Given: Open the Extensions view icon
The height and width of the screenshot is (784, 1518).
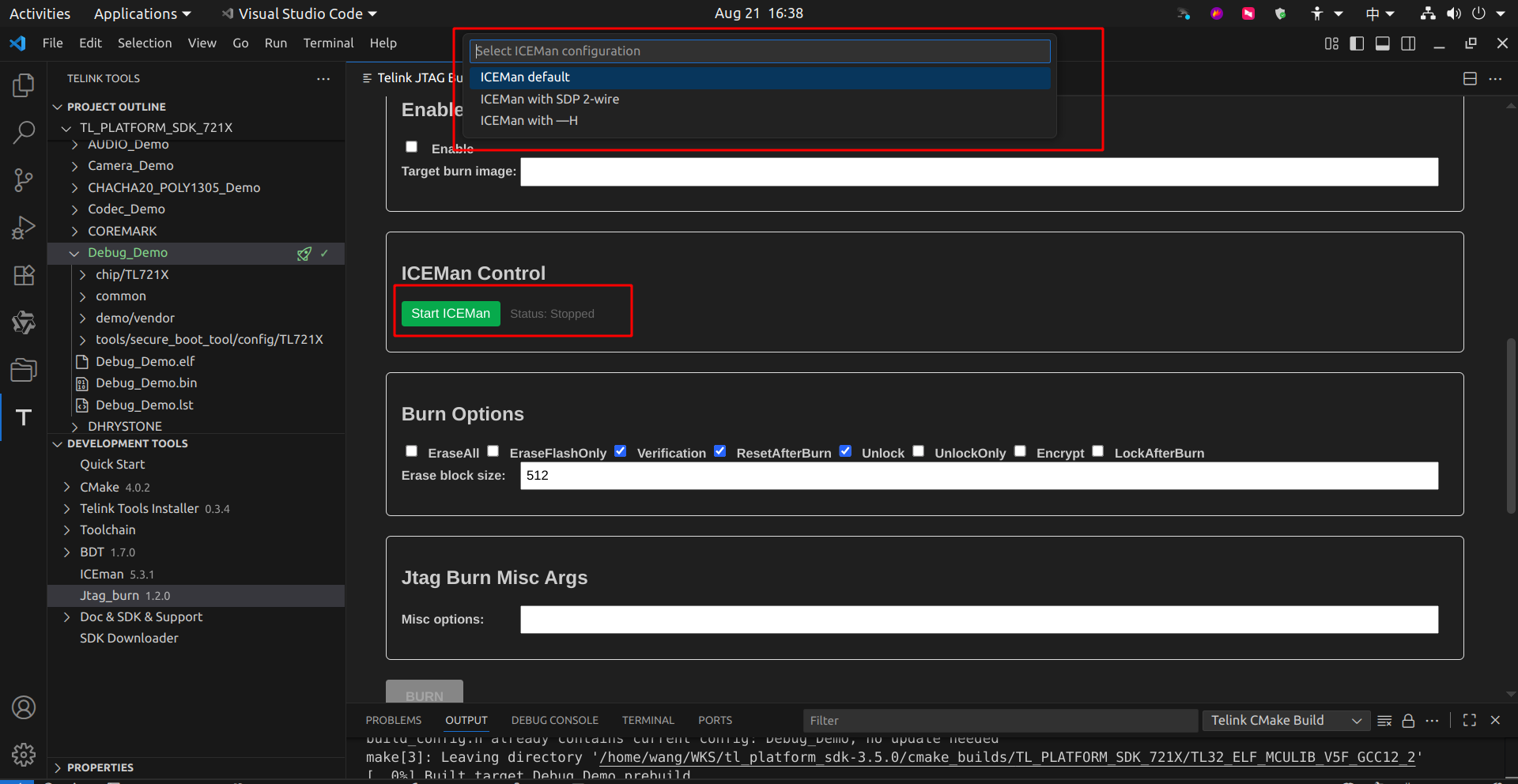Looking at the screenshot, I should tap(24, 275).
